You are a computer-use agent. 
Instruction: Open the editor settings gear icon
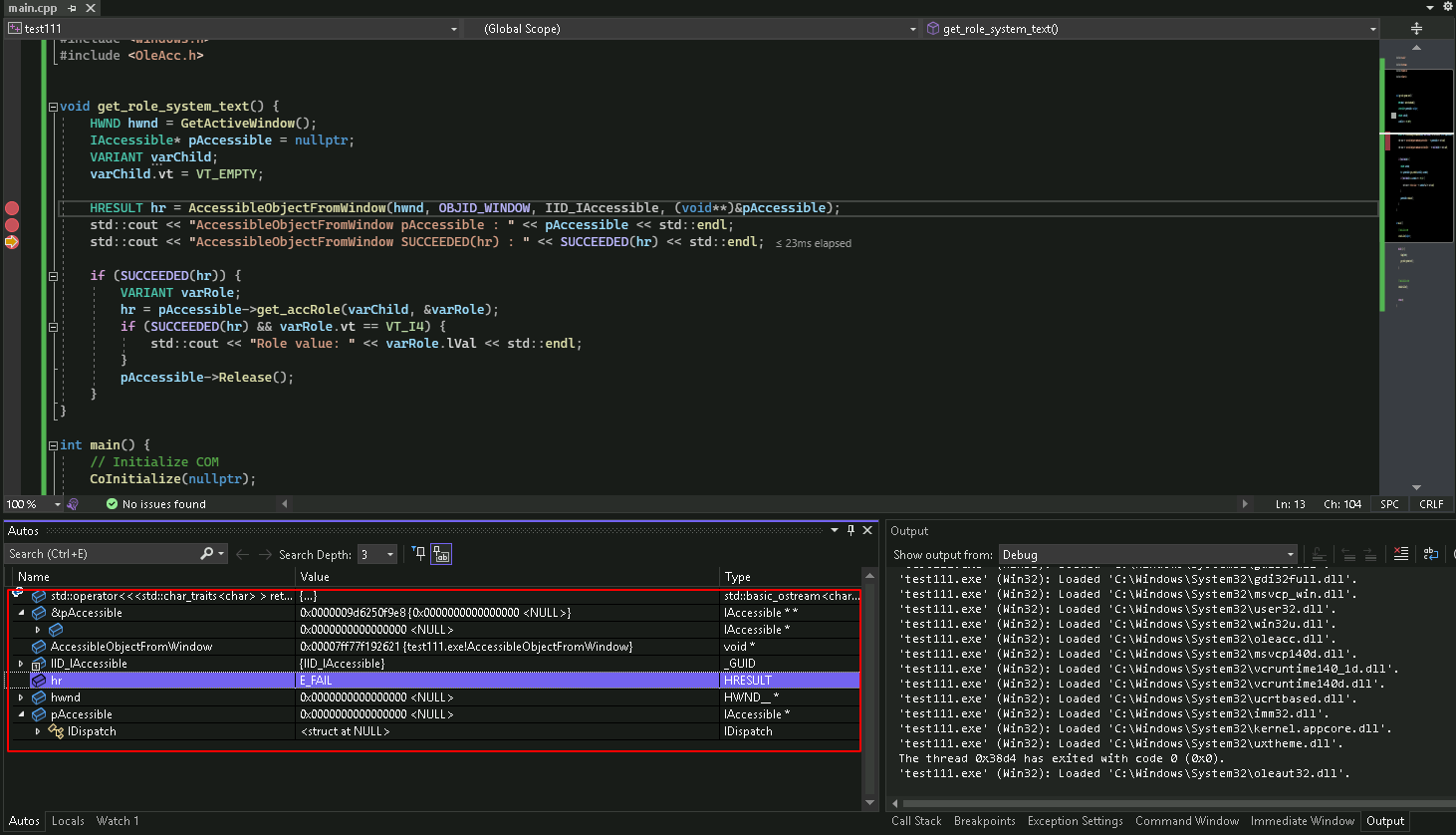[x=1448, y=7]
